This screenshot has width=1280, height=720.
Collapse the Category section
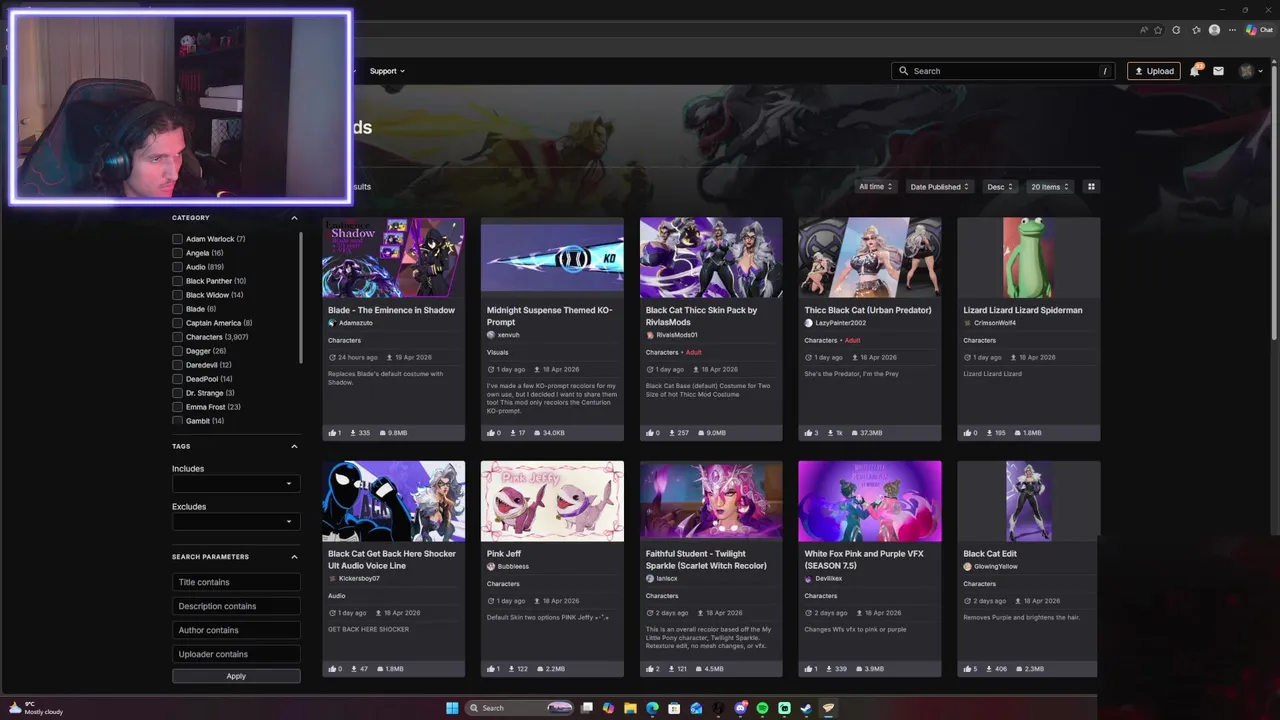coord(294,218)
